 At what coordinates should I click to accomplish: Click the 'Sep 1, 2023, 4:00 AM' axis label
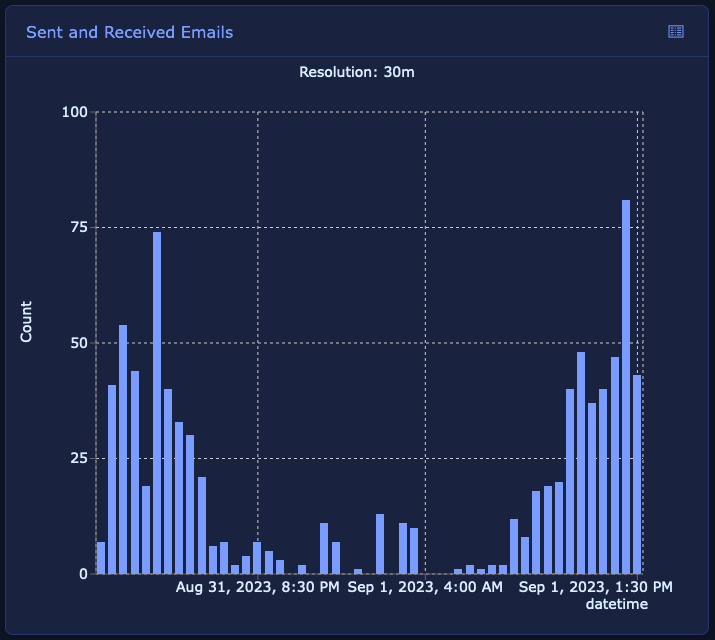(x=425, y=587)
